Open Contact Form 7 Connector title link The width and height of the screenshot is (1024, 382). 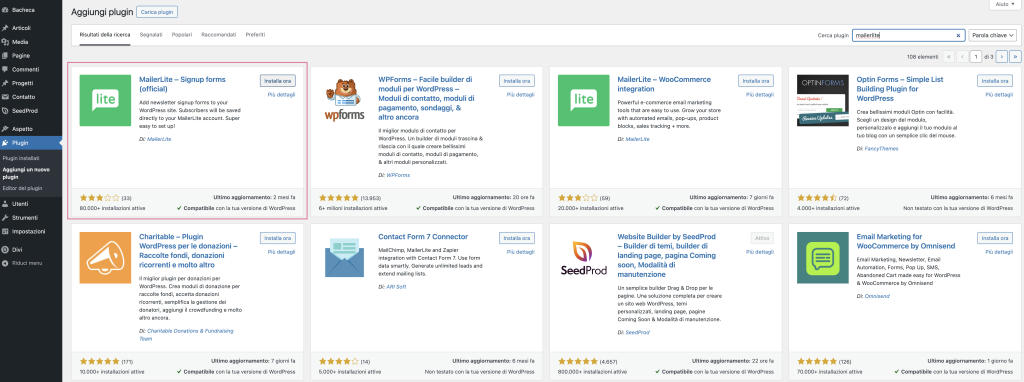(x=423, y=237)
